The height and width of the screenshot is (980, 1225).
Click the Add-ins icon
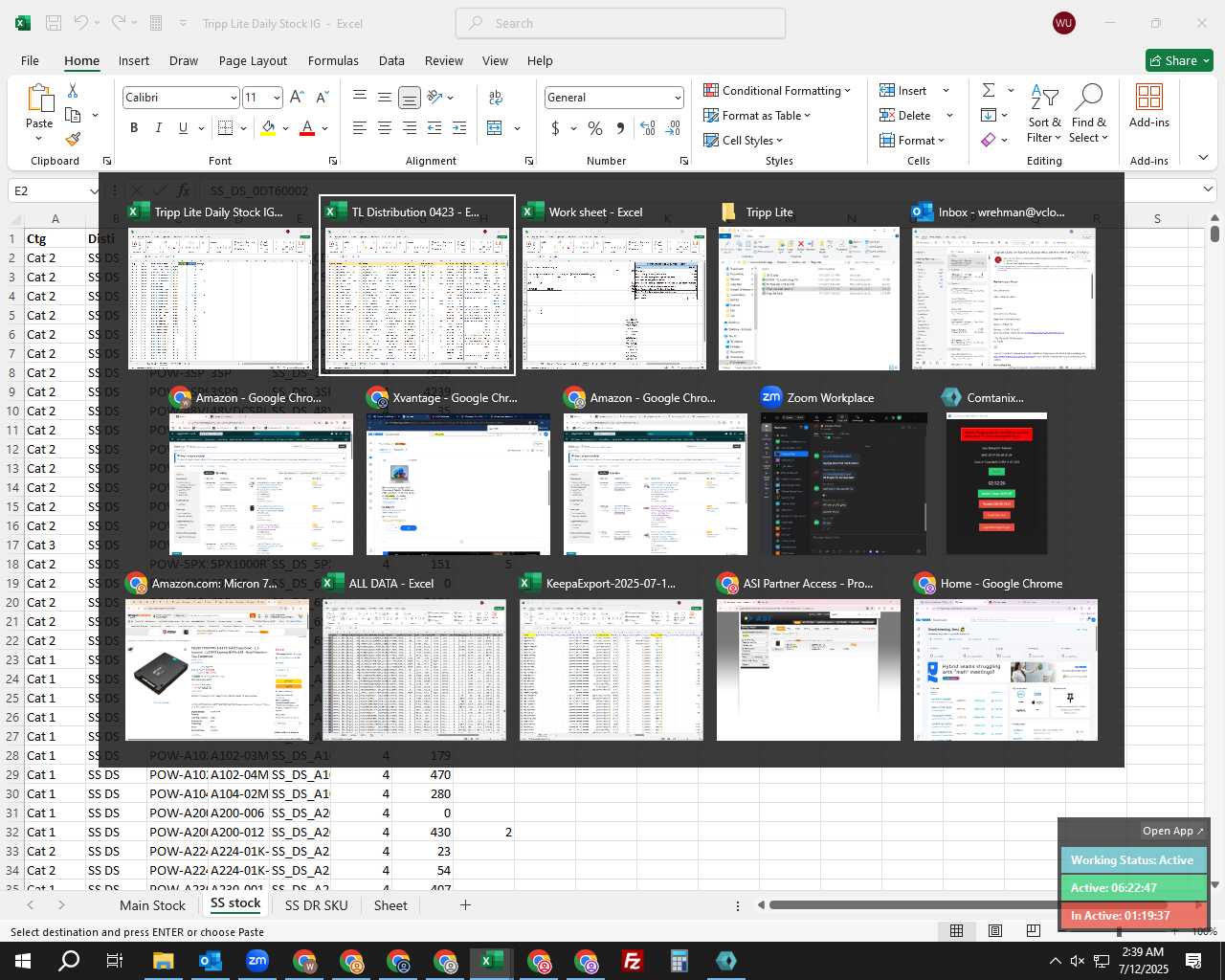click(x=1149, y=105)
